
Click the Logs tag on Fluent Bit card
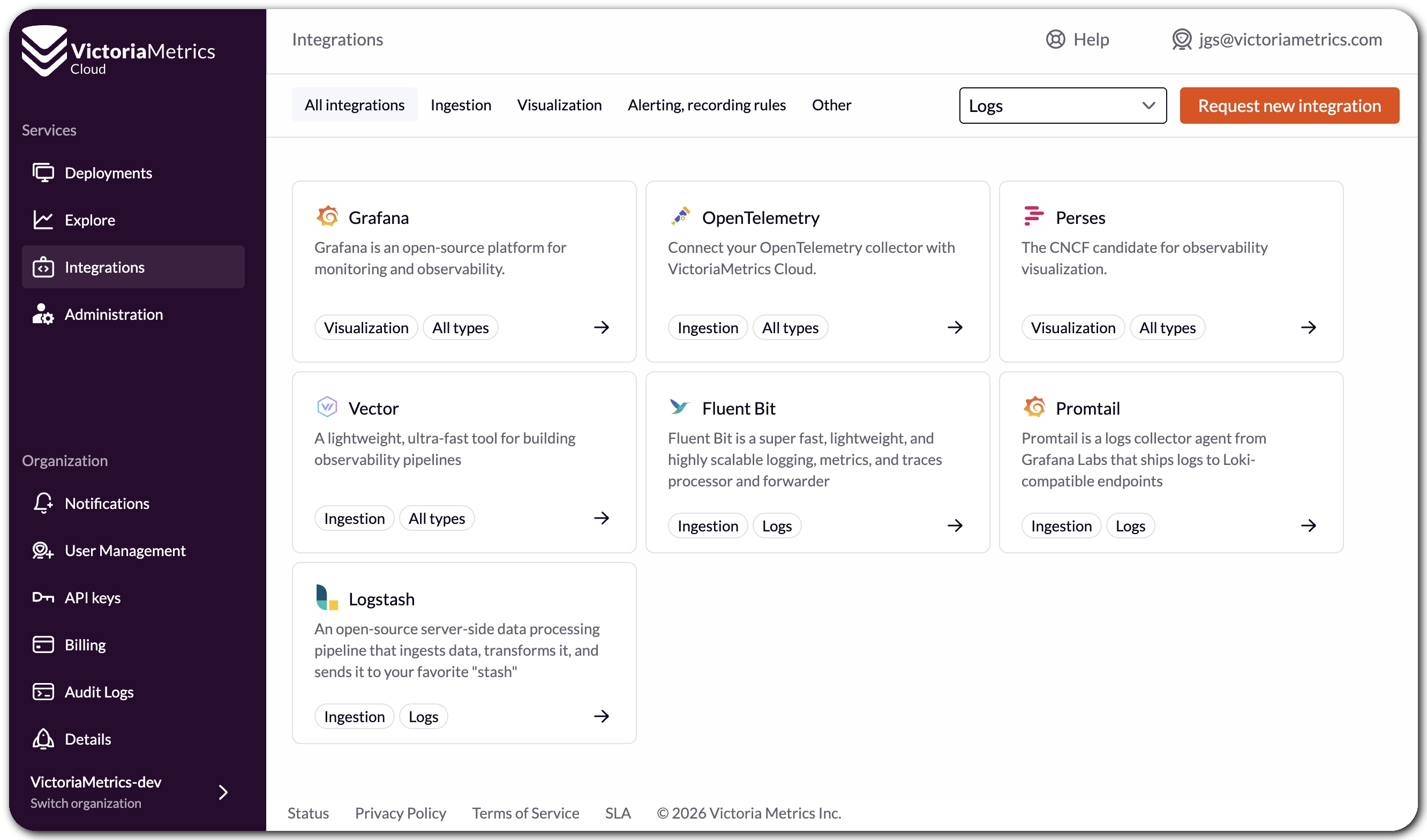click(x=776, y=526)
